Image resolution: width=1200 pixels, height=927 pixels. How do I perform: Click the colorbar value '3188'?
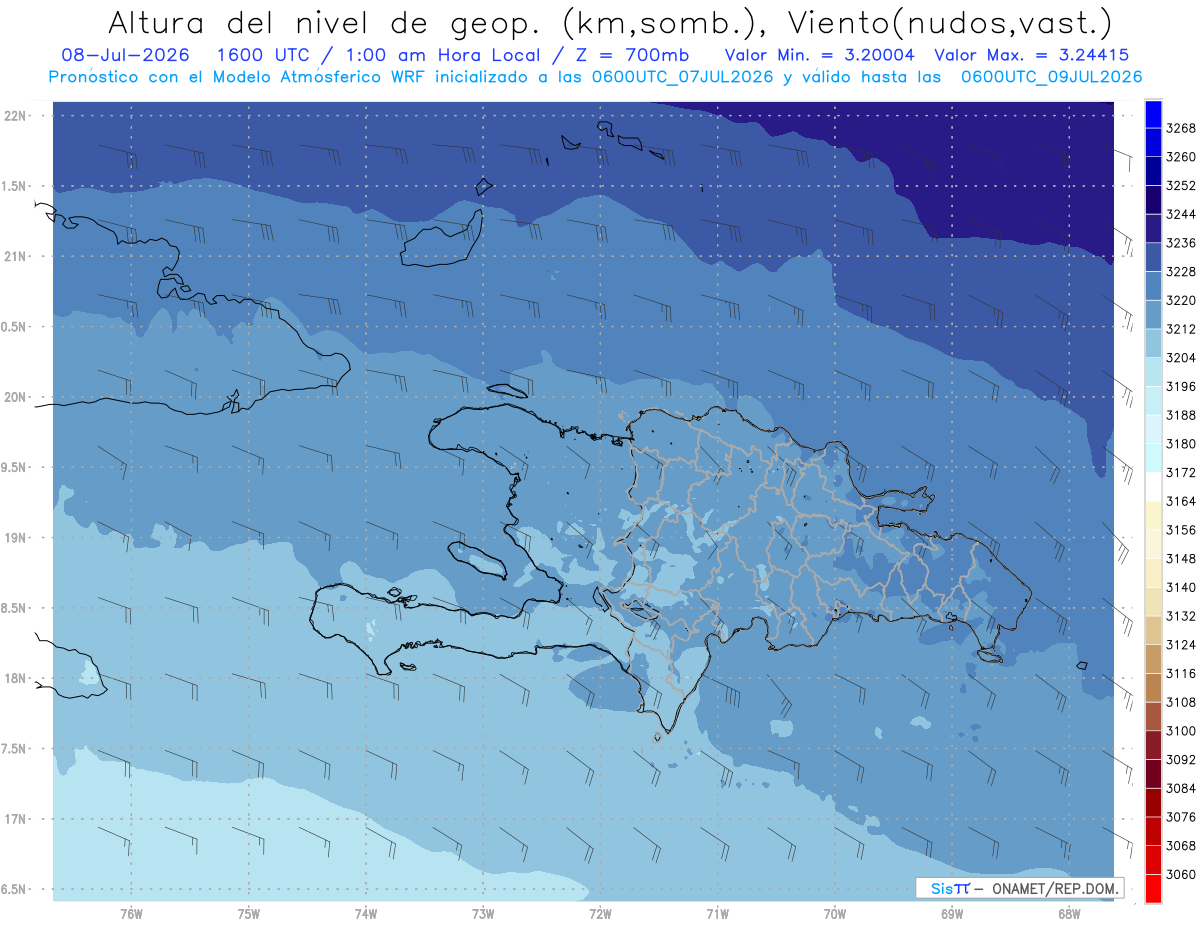[1181, 415]
